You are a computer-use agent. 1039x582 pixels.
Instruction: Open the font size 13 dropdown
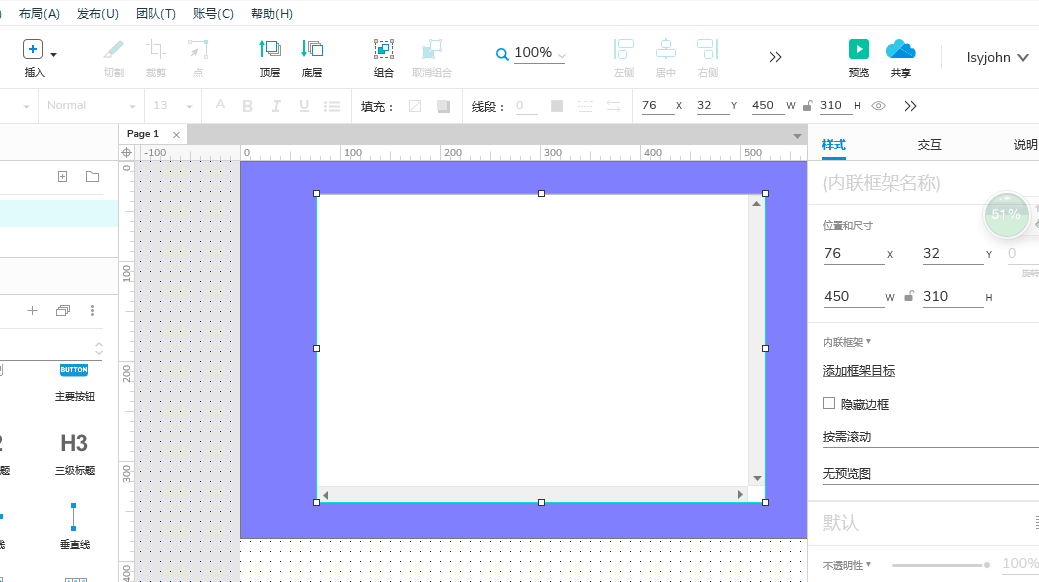(x=172, y=106)
